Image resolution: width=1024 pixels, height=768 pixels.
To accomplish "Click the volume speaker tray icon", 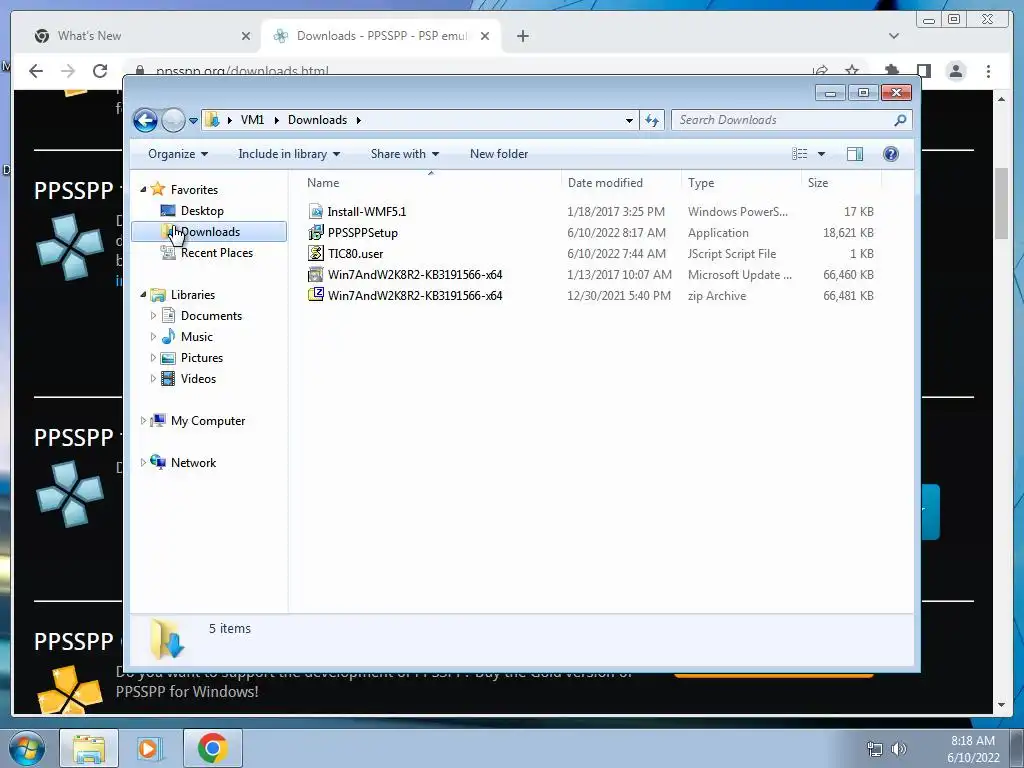I will 899,749.
